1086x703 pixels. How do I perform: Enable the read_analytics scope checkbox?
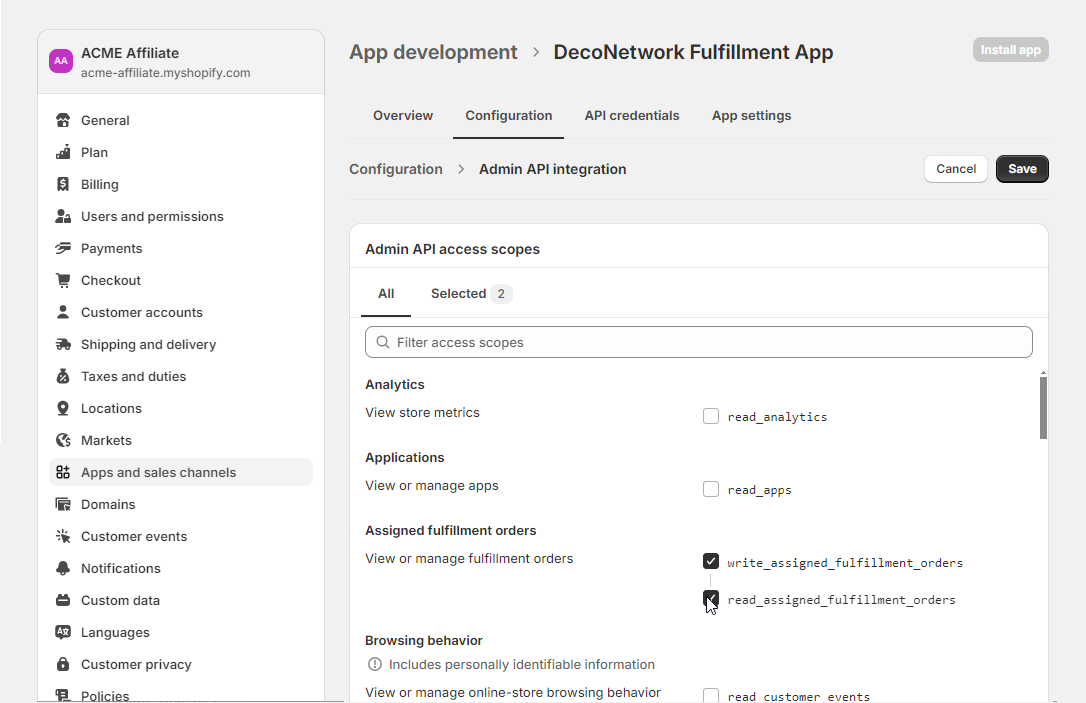coord(711,416)
